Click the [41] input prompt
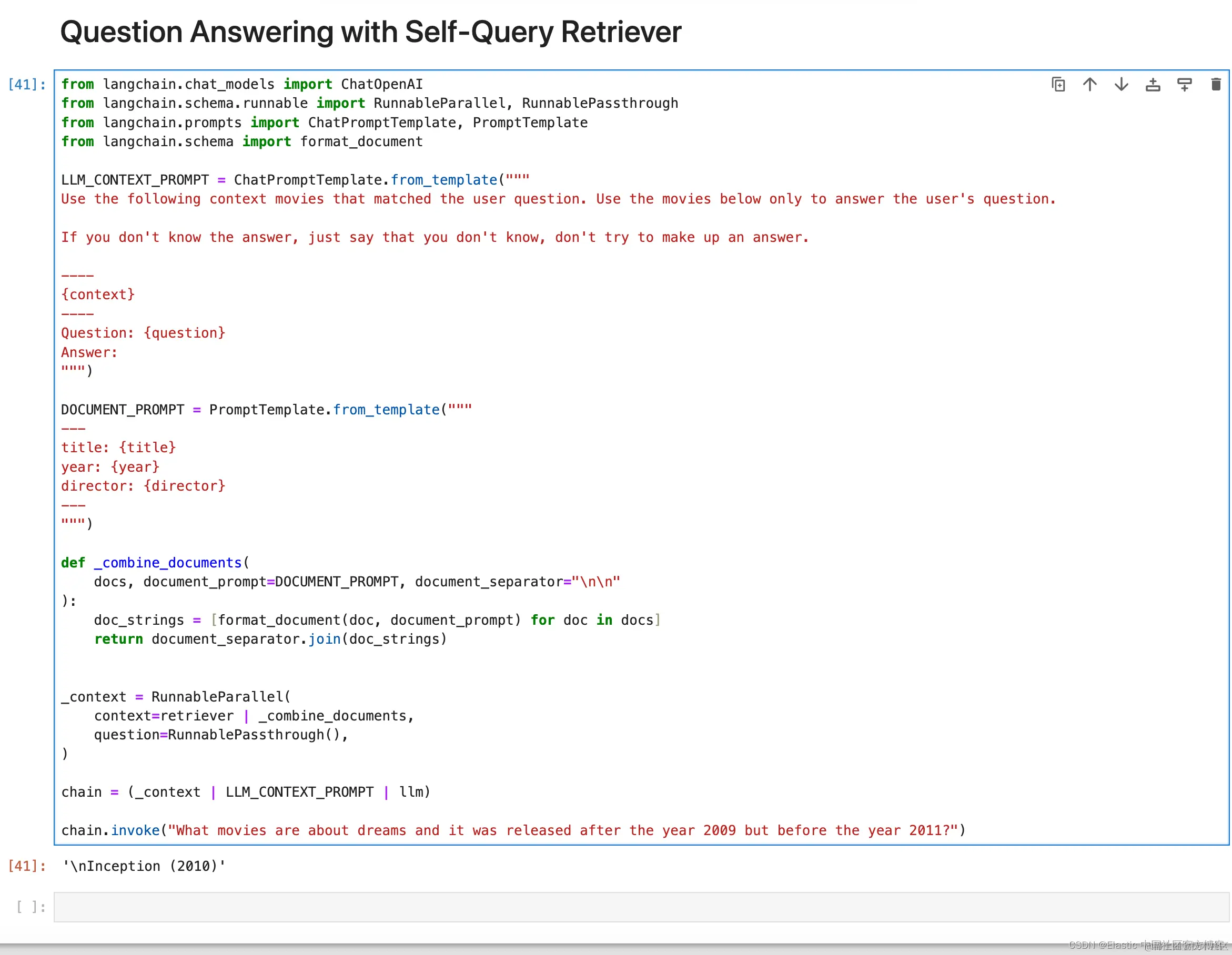Image resolution: width=1232 pixels, height=955 pixels. [x=26, y=85]
